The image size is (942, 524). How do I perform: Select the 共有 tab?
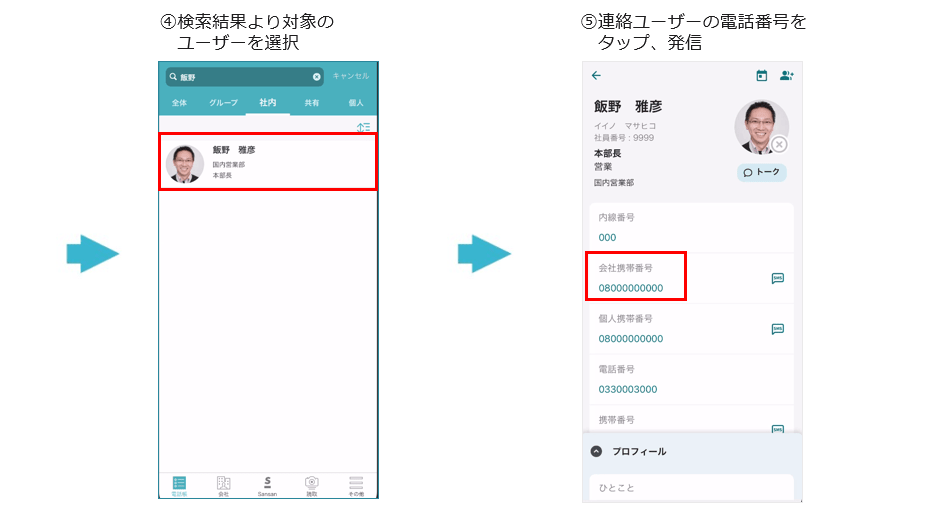312,103
